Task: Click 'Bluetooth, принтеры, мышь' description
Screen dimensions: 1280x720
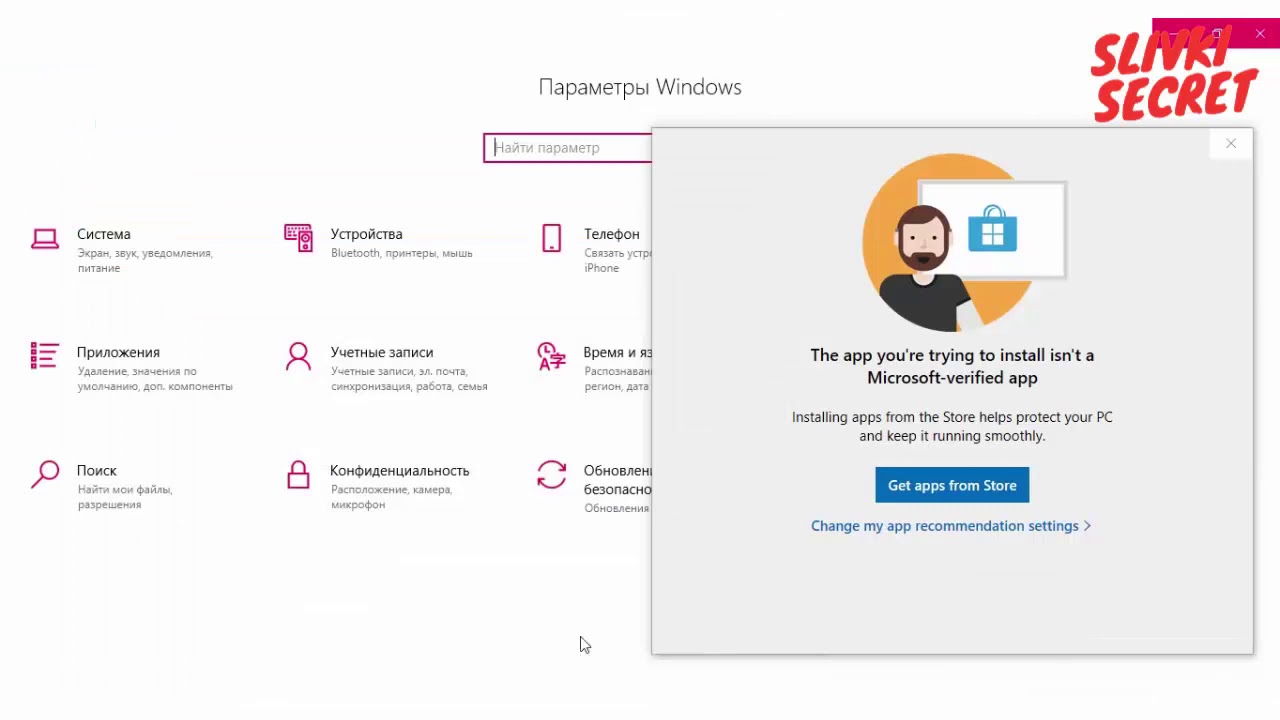Action: (402, 253)
